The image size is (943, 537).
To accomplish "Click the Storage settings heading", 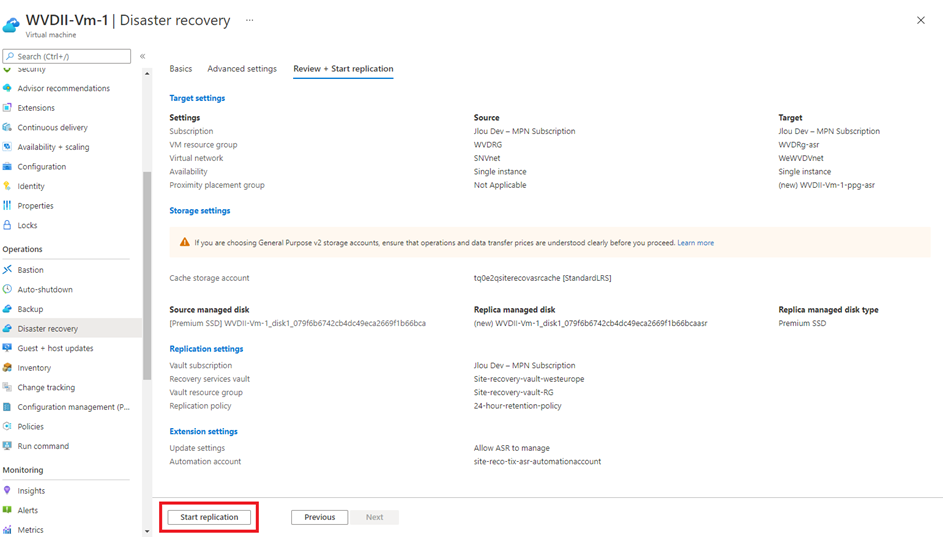I will pos(200,210).
